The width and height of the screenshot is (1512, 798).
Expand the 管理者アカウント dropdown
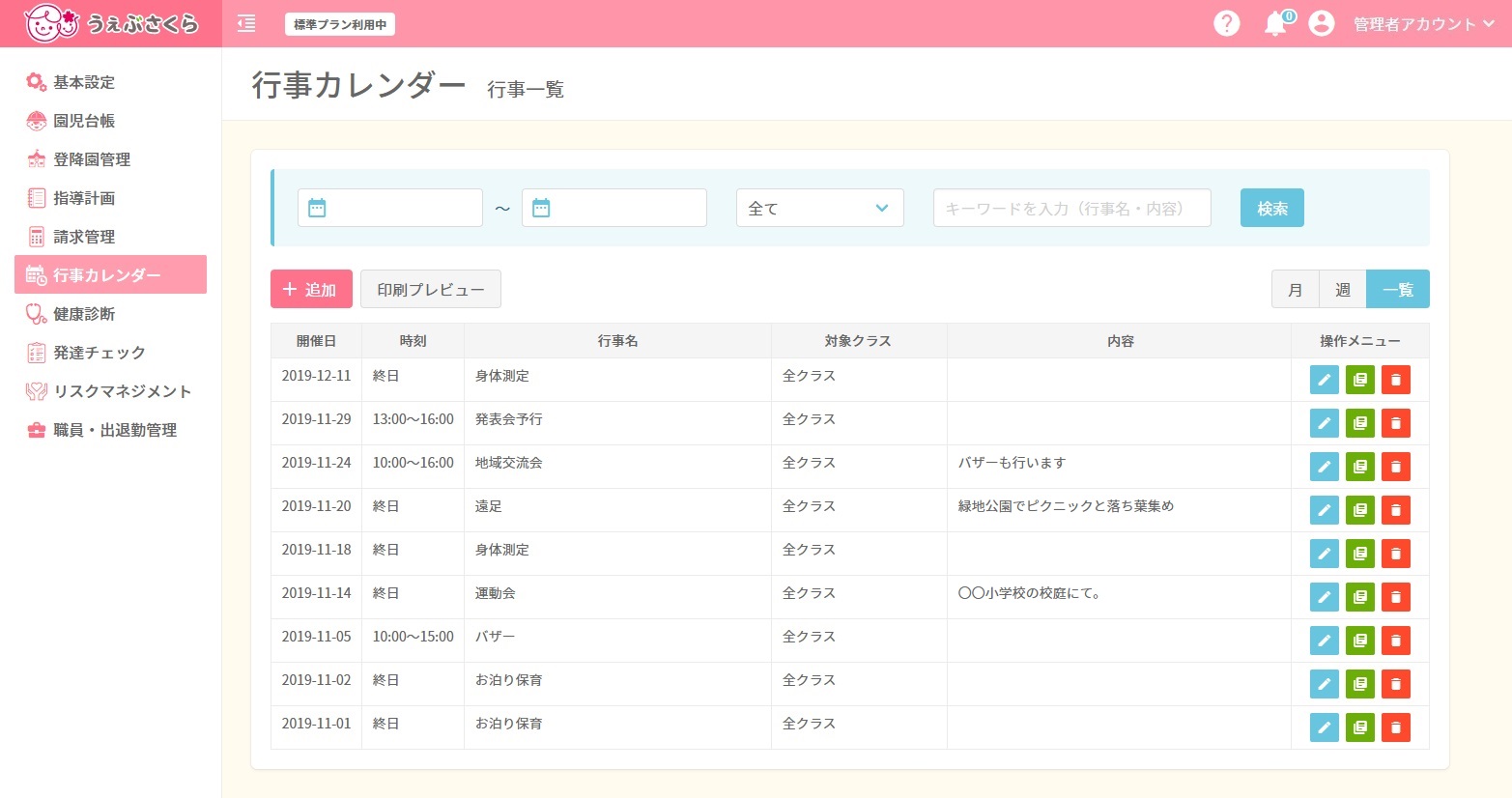[x=1423, y=24]
